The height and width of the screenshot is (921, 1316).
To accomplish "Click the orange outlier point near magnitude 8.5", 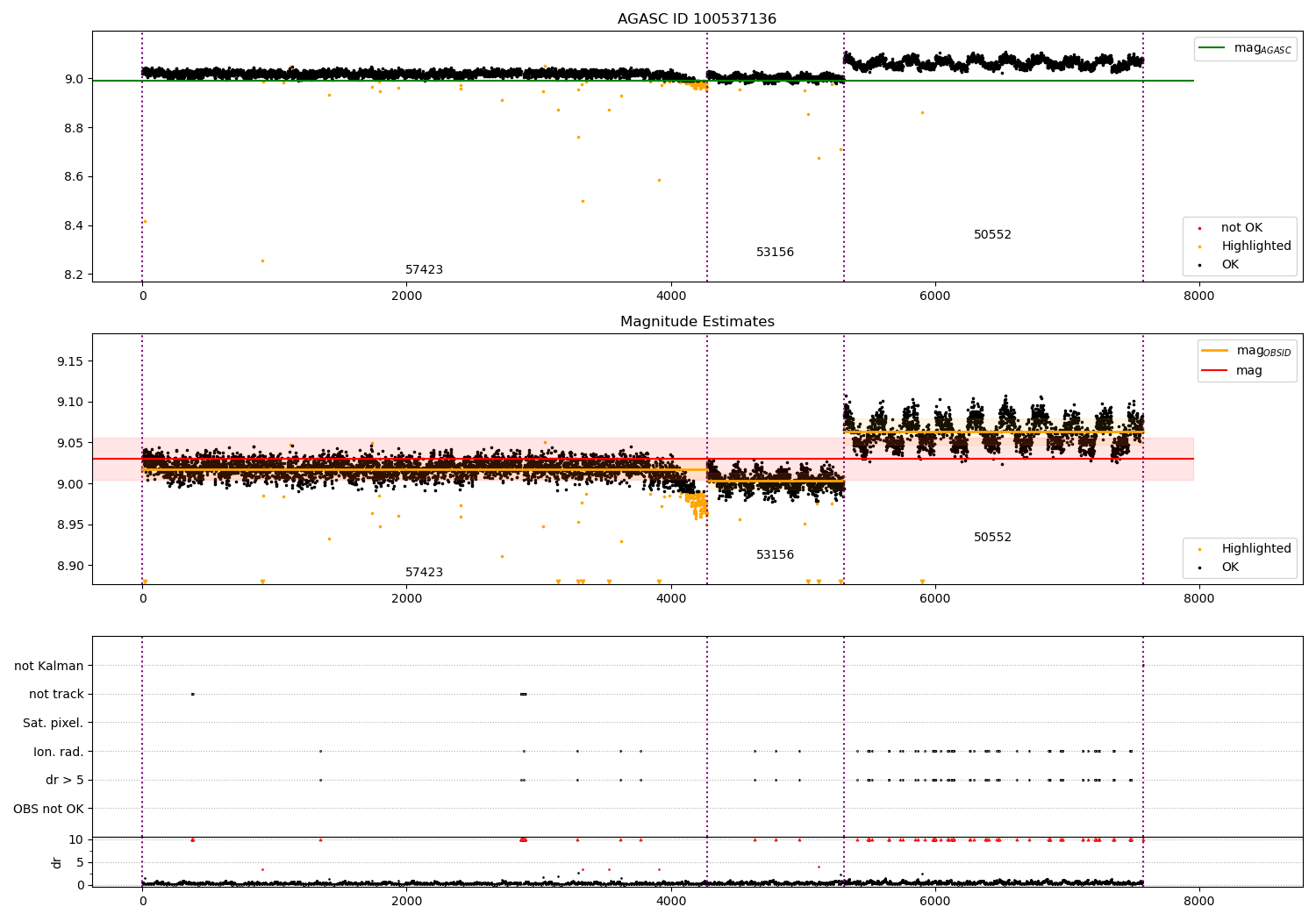I will point(583,201).
